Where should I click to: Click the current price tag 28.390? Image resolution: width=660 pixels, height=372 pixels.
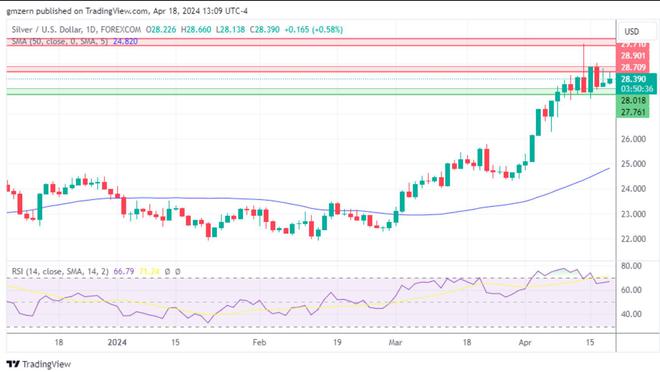coord(633,79)
